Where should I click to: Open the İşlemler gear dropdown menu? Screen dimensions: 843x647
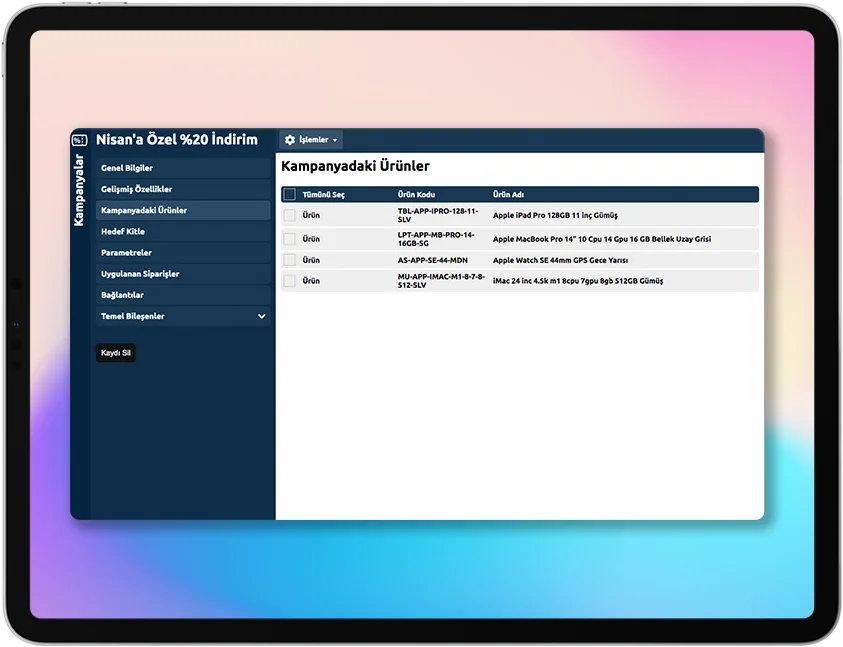coord(311,140)
